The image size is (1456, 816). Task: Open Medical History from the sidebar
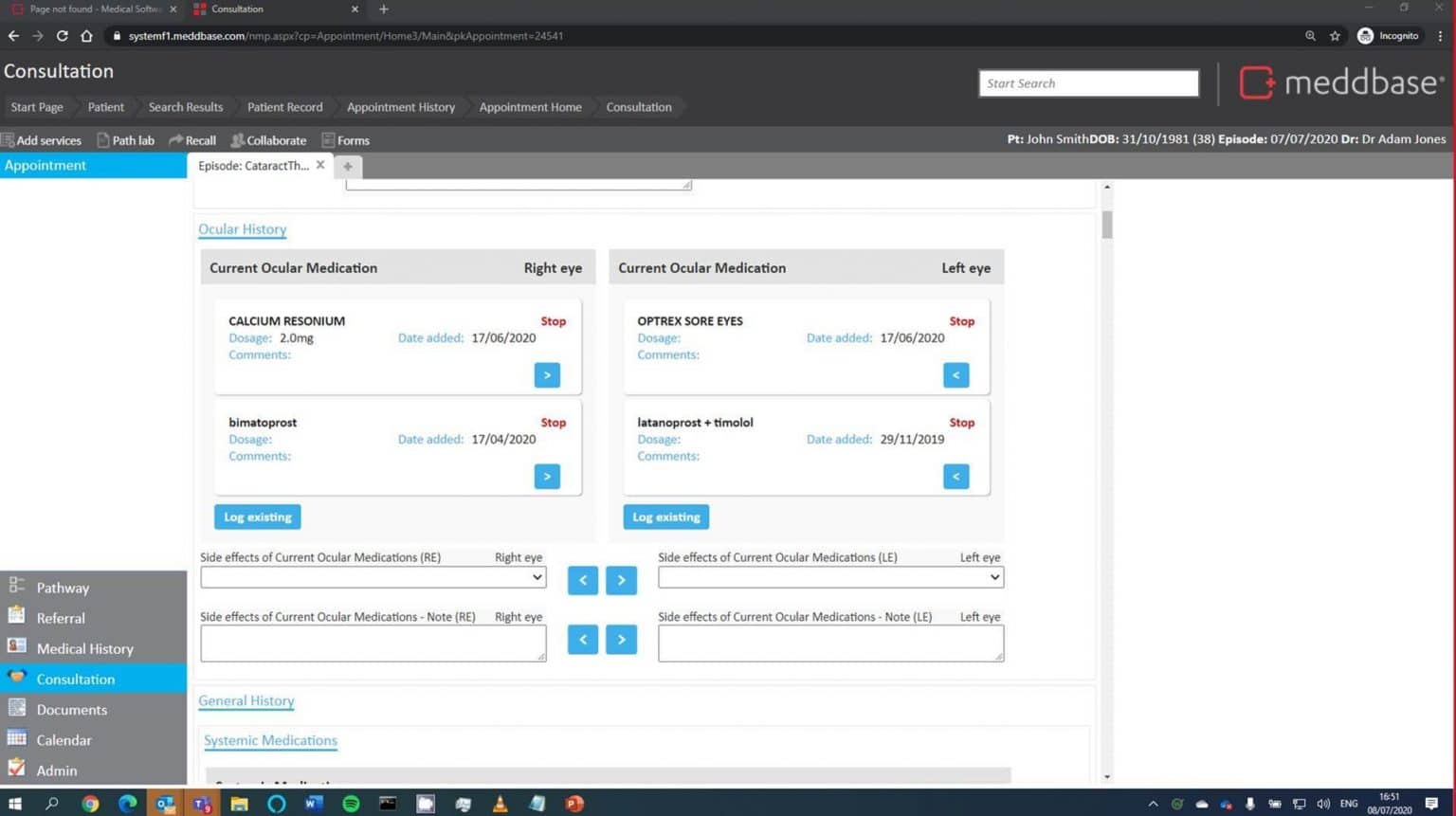84,648
